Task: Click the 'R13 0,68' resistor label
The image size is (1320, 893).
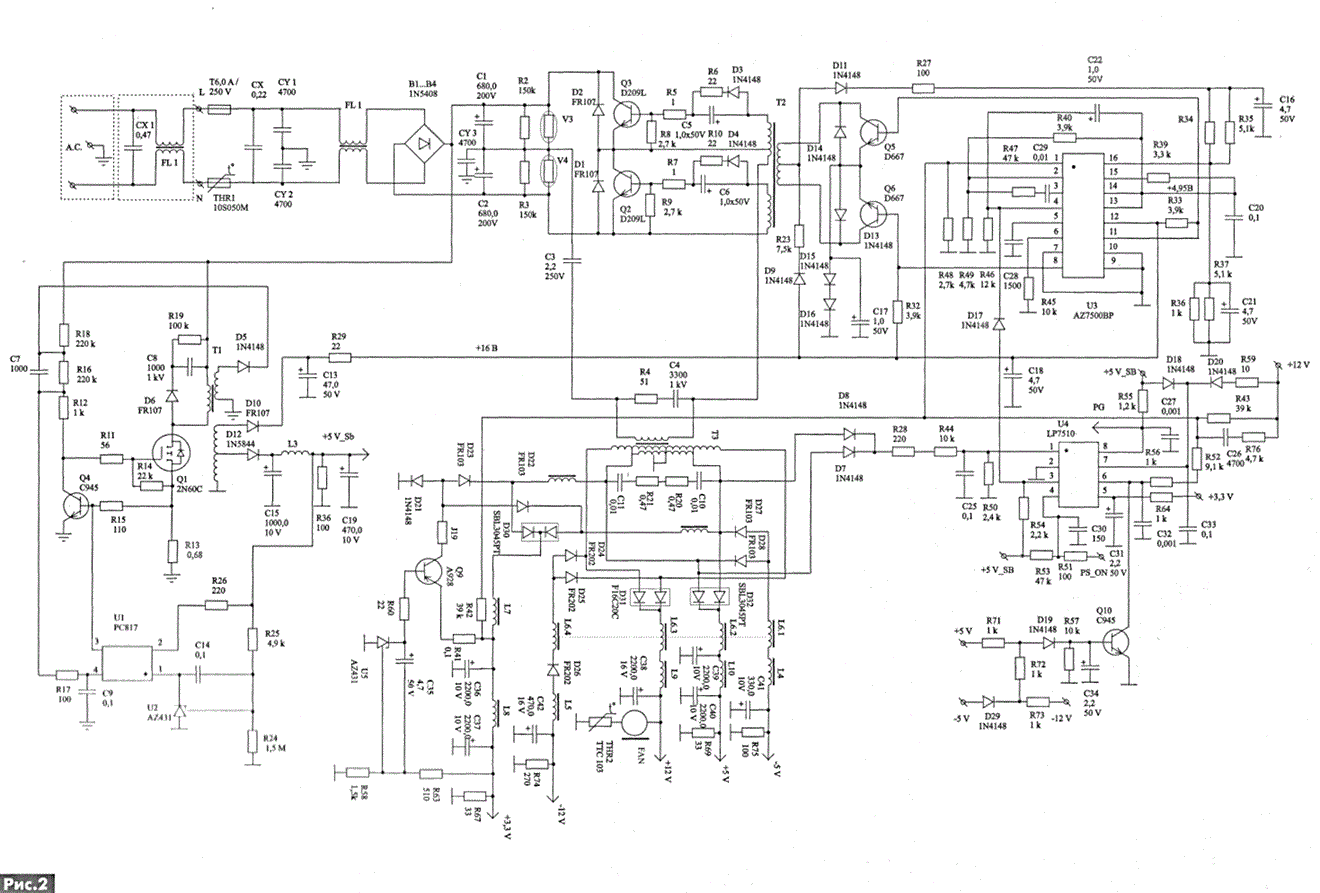Action: coord(193,551)
